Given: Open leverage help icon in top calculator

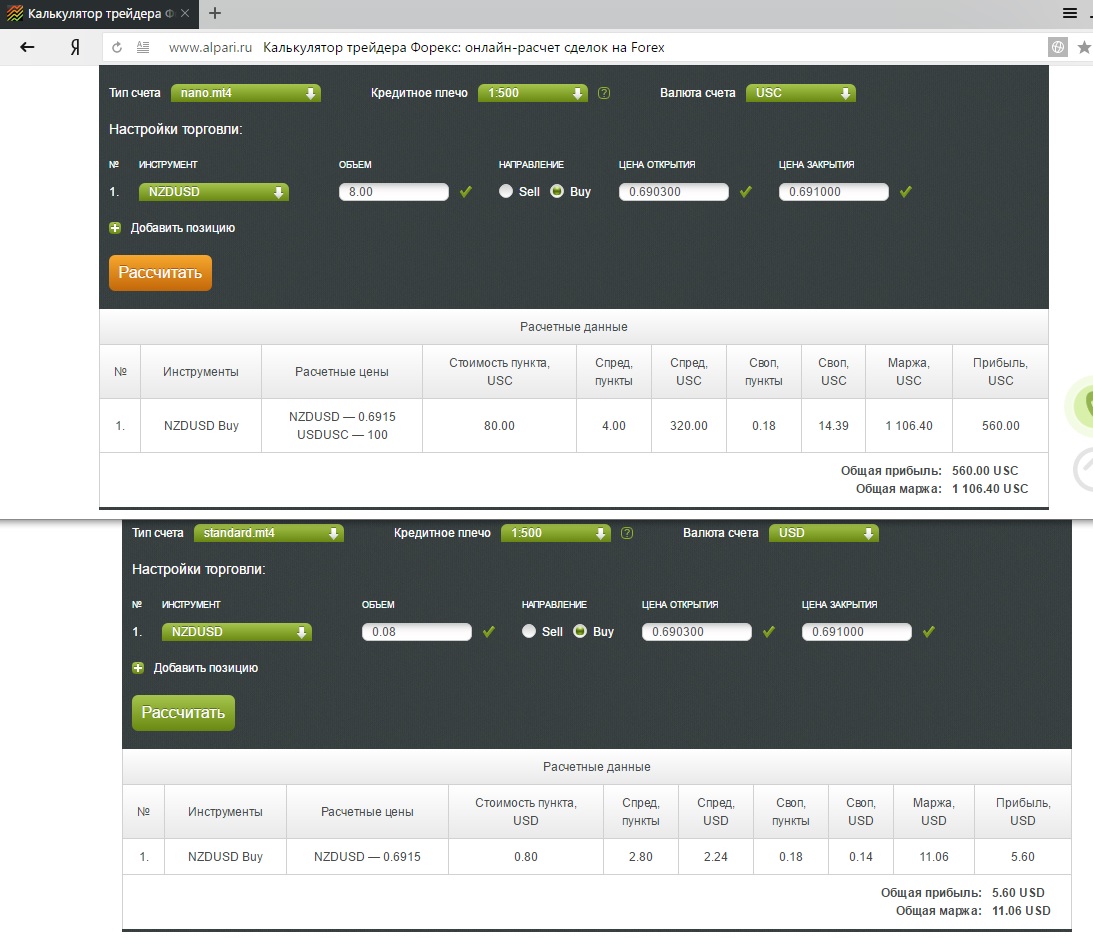Looking at the screenshot, I should click(x=604, y=93).
